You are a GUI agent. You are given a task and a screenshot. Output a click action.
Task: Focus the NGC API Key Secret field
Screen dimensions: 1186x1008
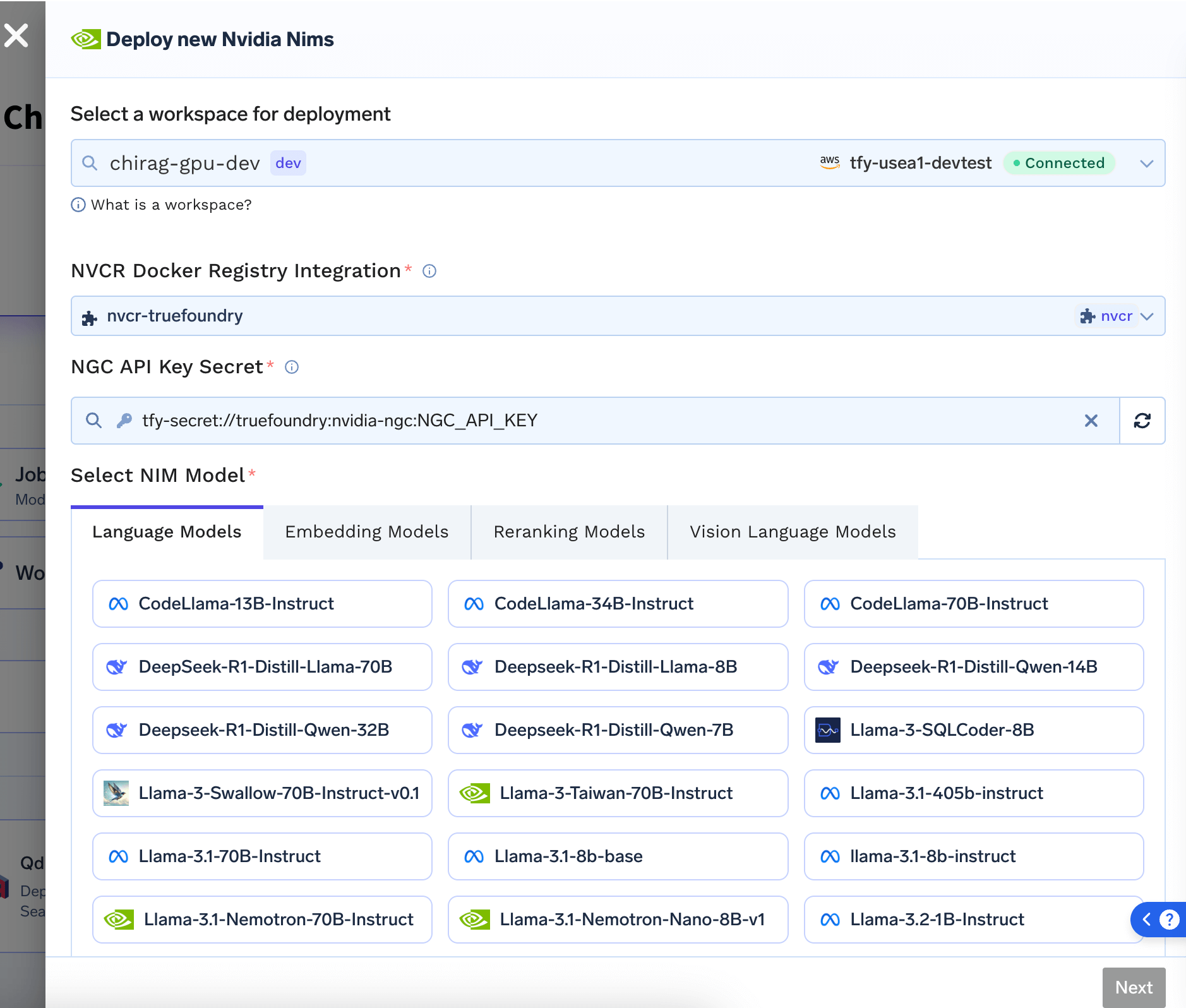click(x=595, y=421)
